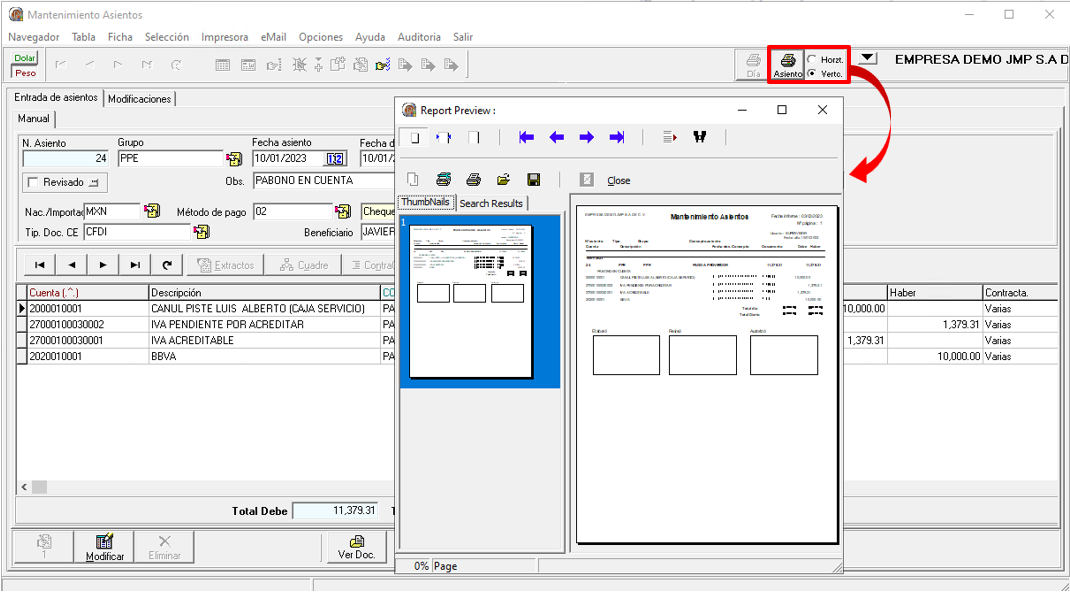This screenshot has height=592, width=1070.
Task: Click the binoculars search icon in Report Preview
Action: point(699,137)
